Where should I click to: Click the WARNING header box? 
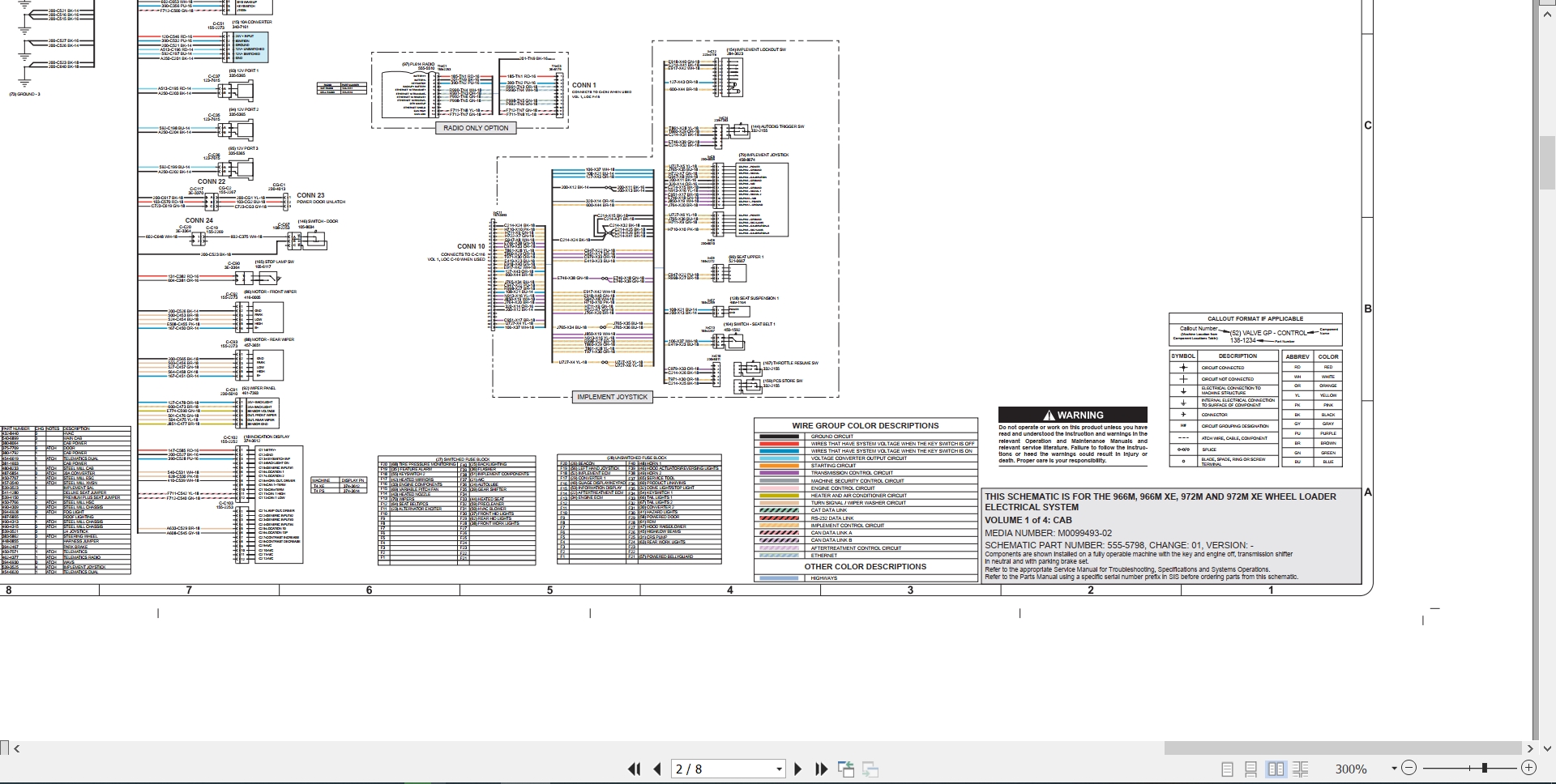coord(1072,415)
